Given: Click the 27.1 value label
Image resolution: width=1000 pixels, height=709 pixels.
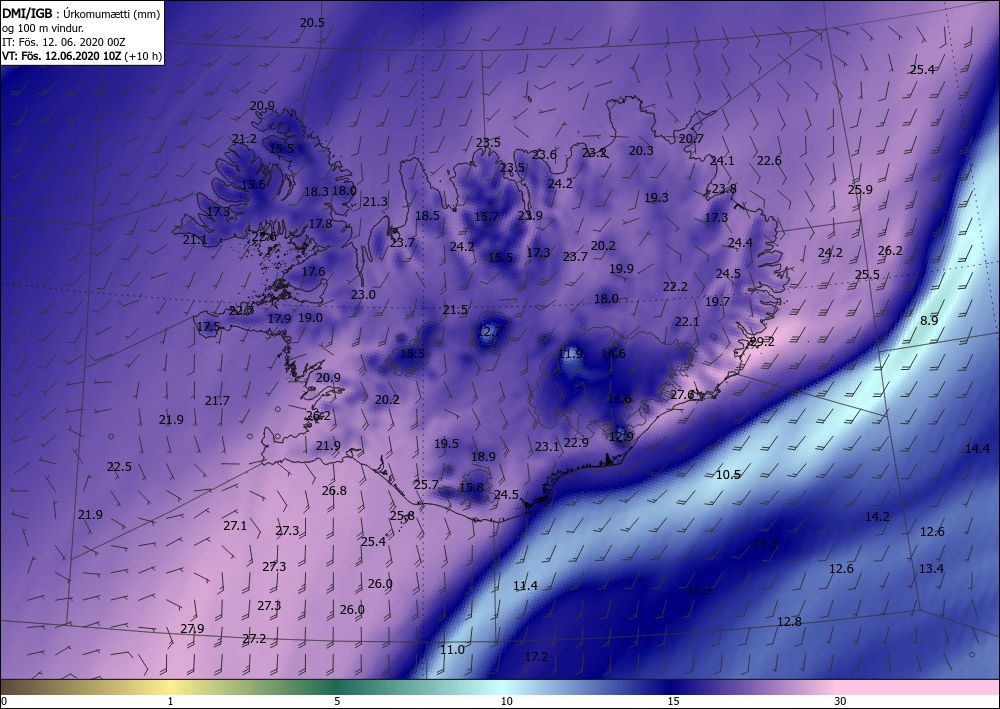Looking at the screenshot, I should point(235,525).
